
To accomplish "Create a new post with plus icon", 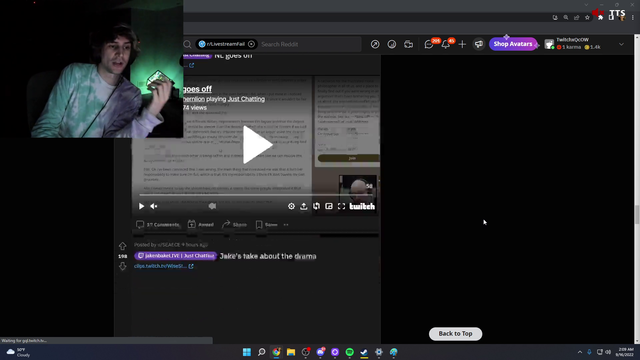I will pyautogui.click(x=462, y=44).
